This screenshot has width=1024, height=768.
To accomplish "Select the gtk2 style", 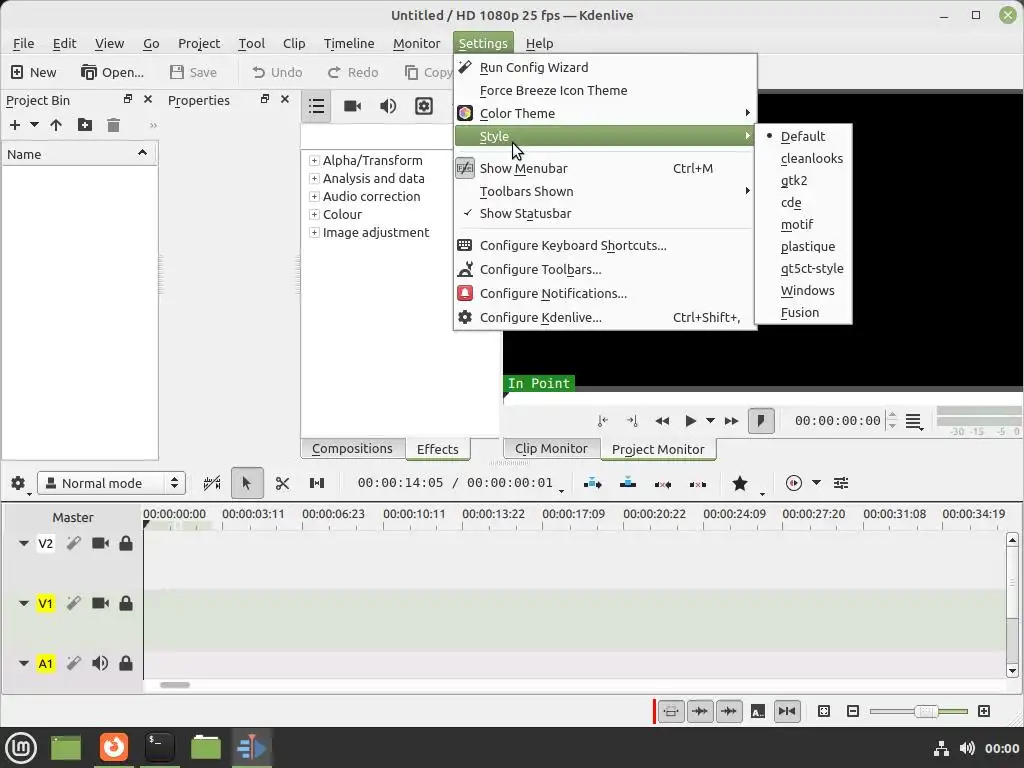I will [803, 181].
